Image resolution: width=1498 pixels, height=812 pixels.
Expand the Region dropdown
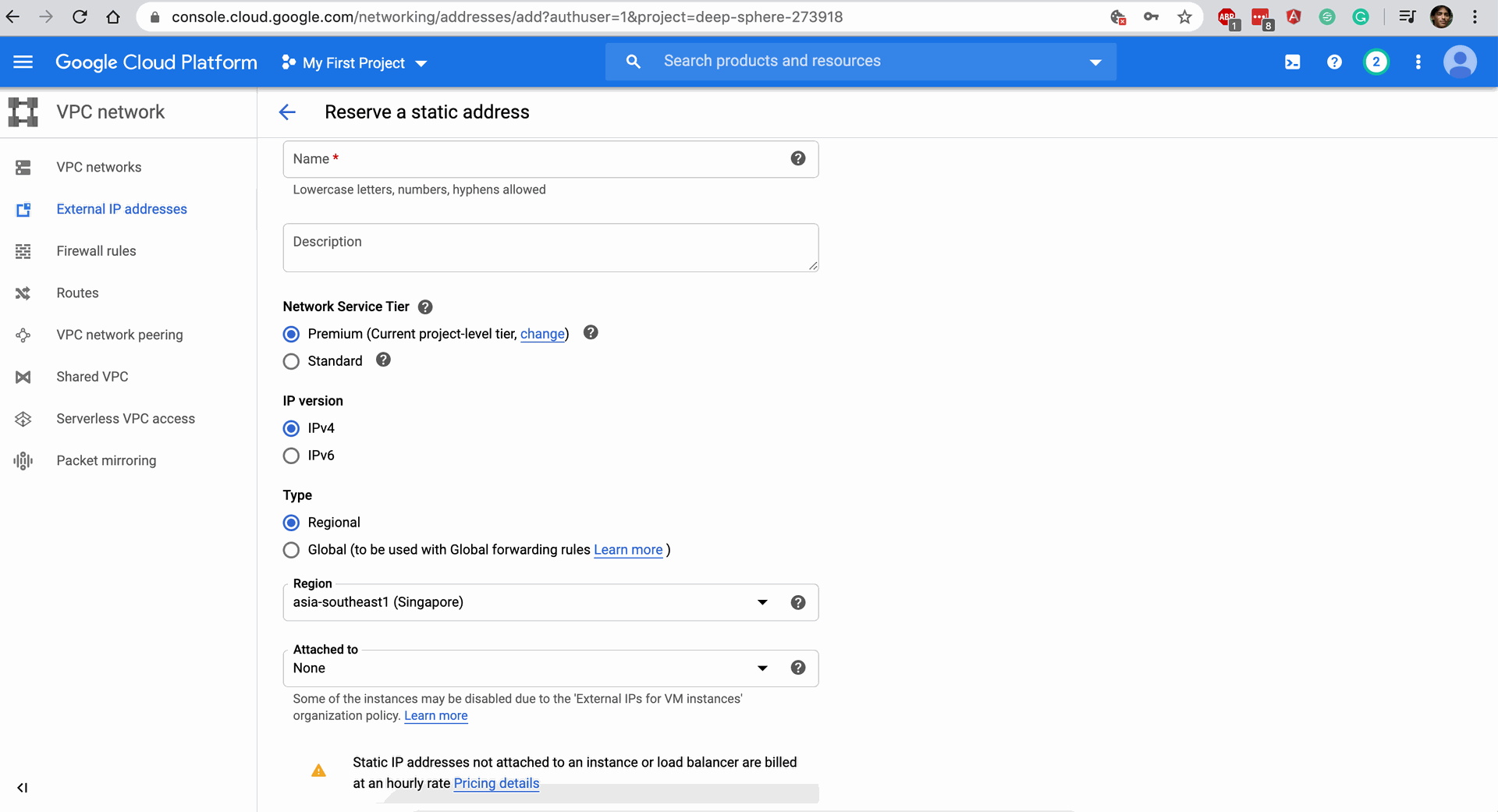[551, 602]
